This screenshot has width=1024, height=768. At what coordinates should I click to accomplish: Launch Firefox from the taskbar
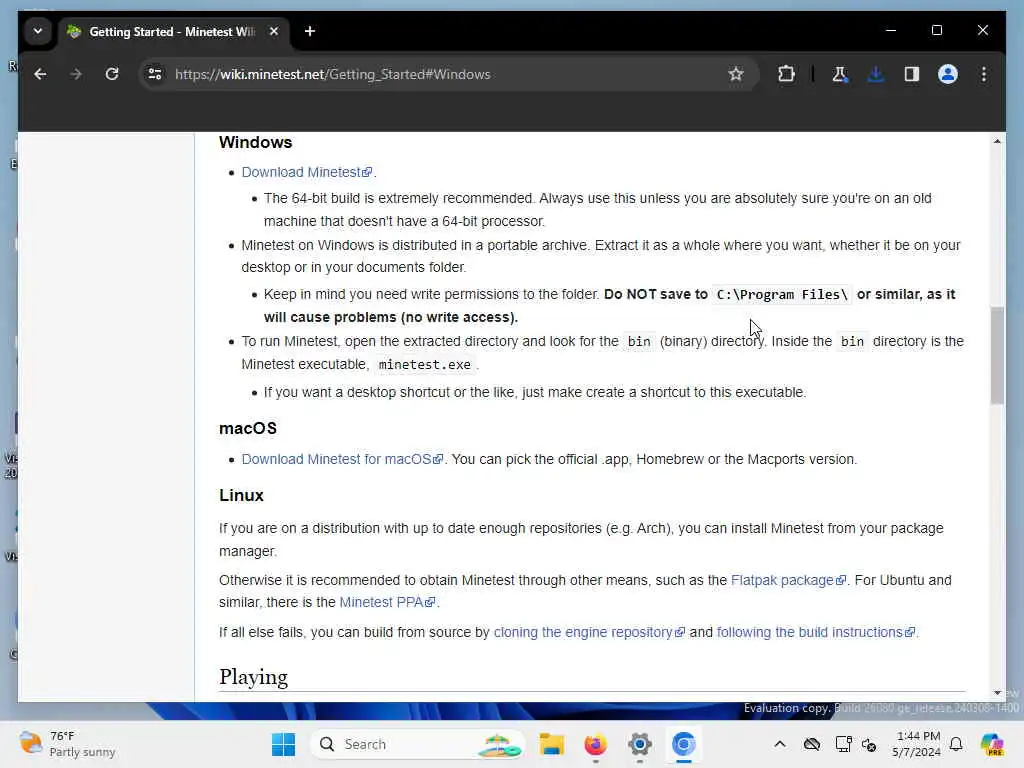[x=595, y=744]
